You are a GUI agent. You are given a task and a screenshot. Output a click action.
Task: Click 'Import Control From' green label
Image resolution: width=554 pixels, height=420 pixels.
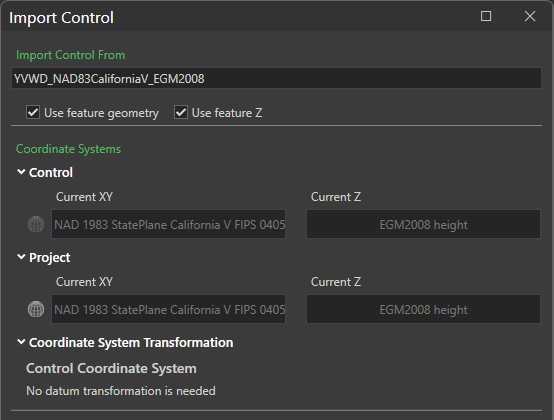(x=71, y=55)
